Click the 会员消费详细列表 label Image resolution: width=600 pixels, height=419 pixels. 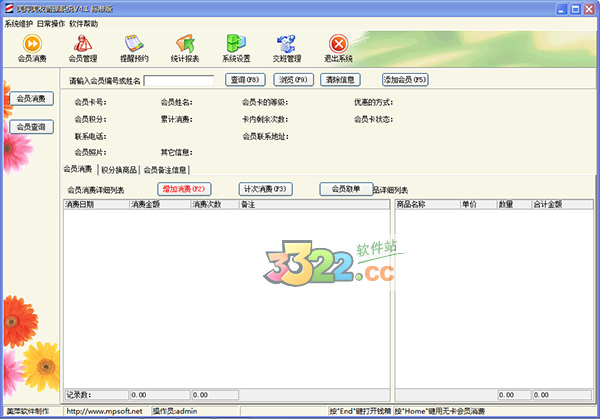[x=96, y=190]
